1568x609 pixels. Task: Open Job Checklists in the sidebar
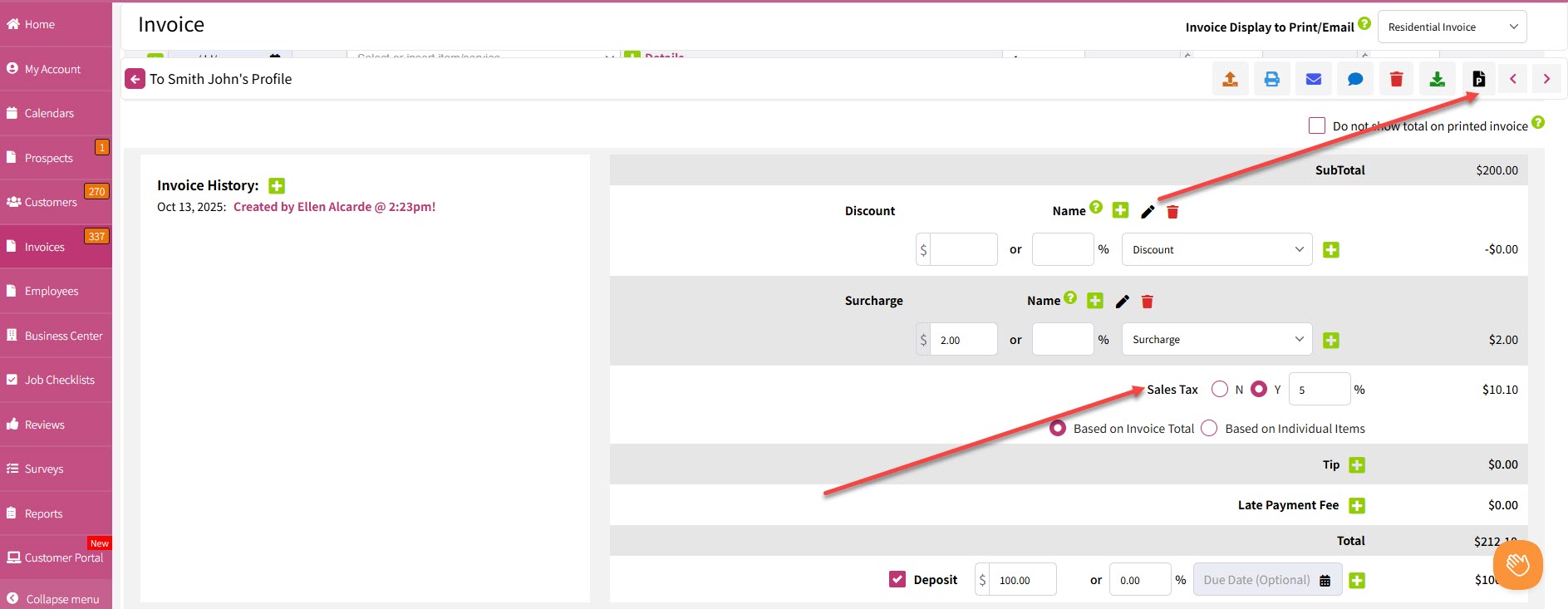[56, 380]
